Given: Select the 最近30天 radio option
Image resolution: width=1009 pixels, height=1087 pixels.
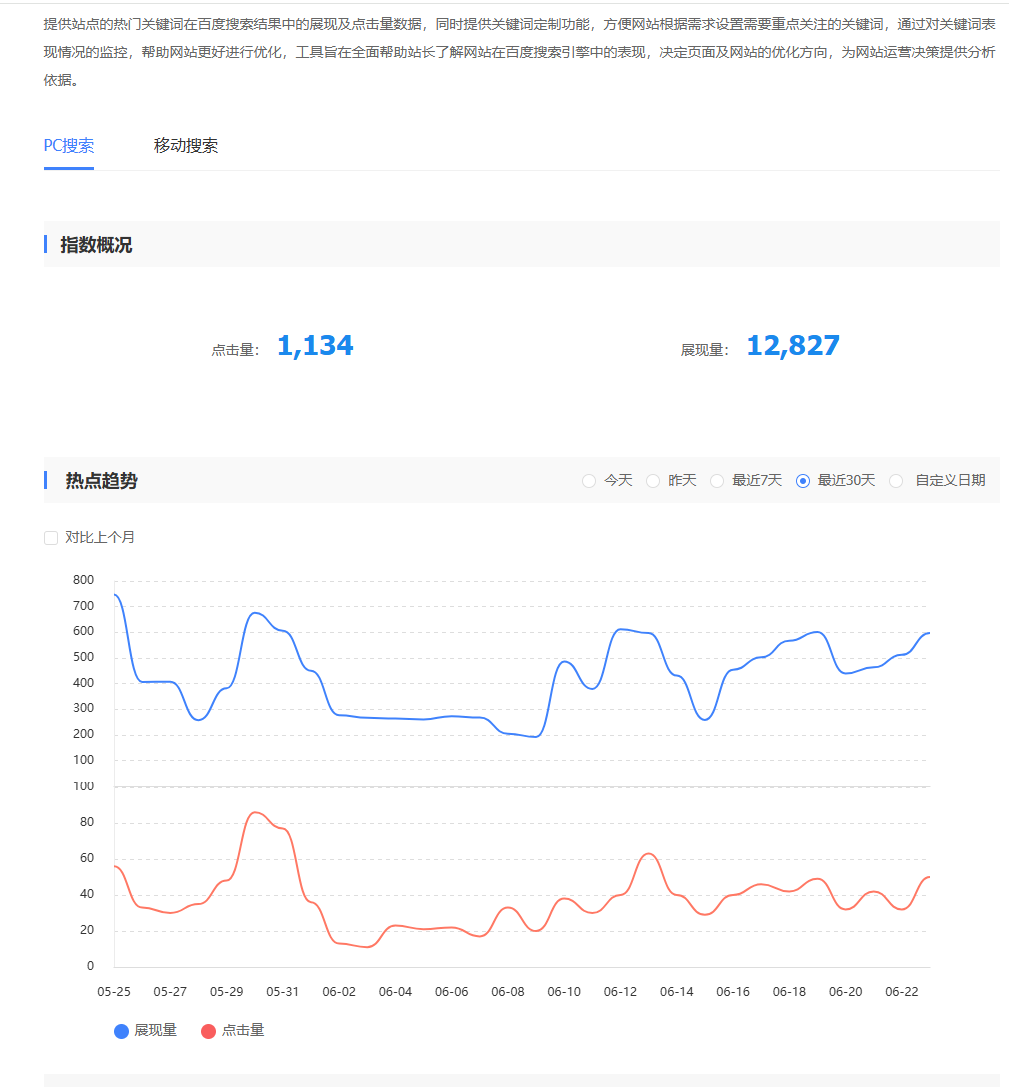Looking at the screenshot, I should 803,481.
